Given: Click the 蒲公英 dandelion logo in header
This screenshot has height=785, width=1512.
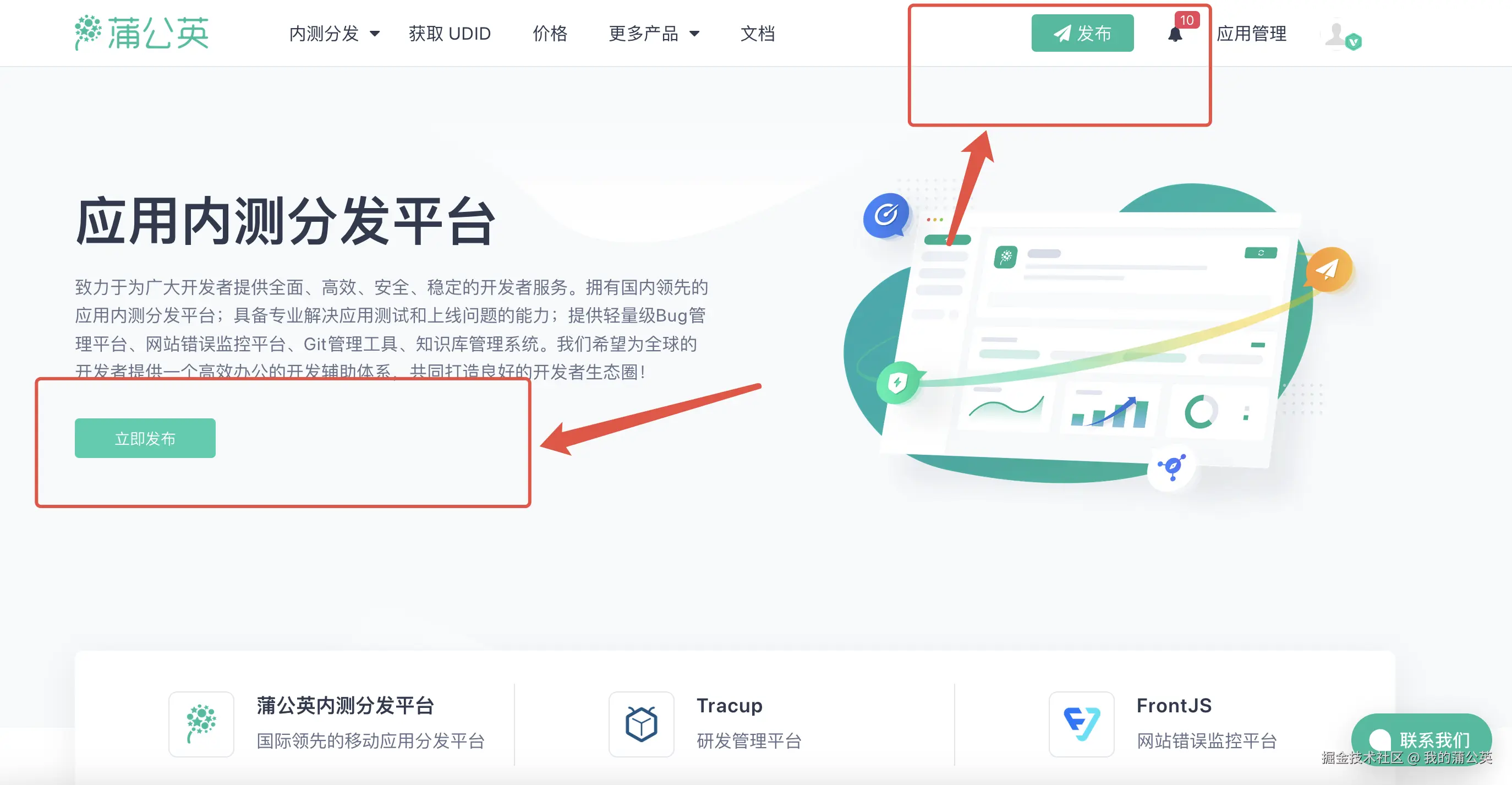Looking at the screenshot, I should [x=141, y=33].
